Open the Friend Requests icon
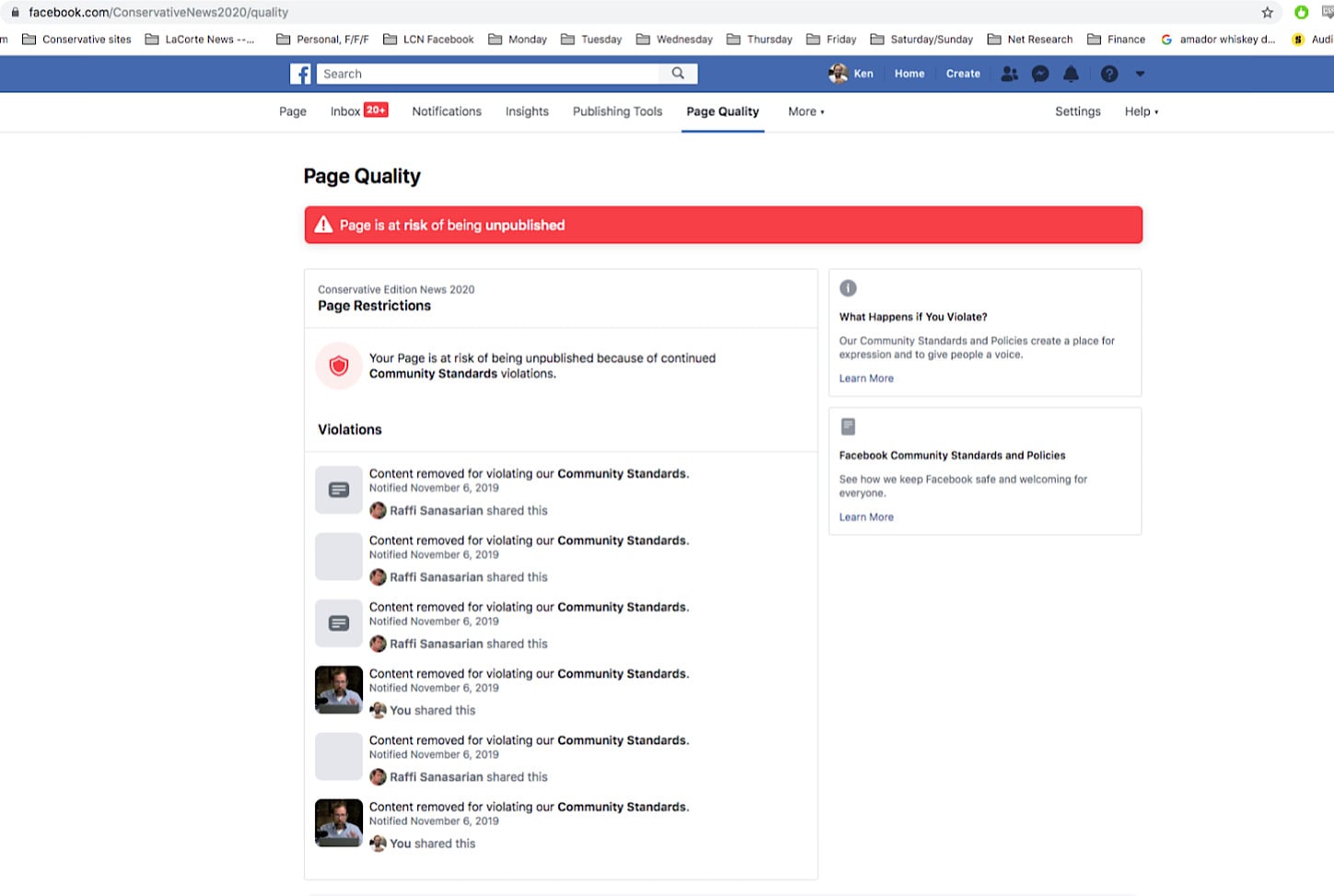The image size is (1334, 896). [x=1010, y=74]
